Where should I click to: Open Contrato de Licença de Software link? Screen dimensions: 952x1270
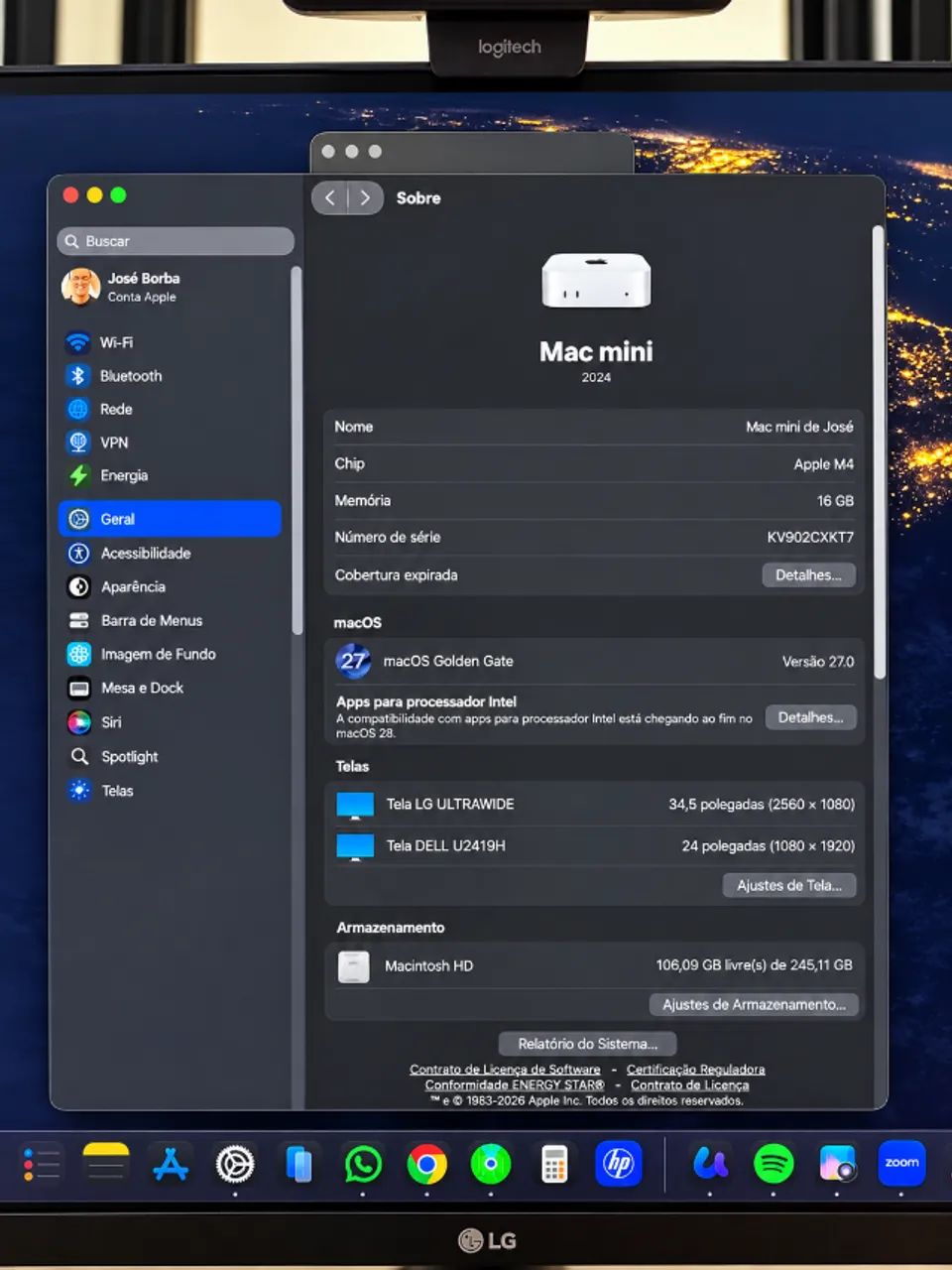(x=505, y=1070)
